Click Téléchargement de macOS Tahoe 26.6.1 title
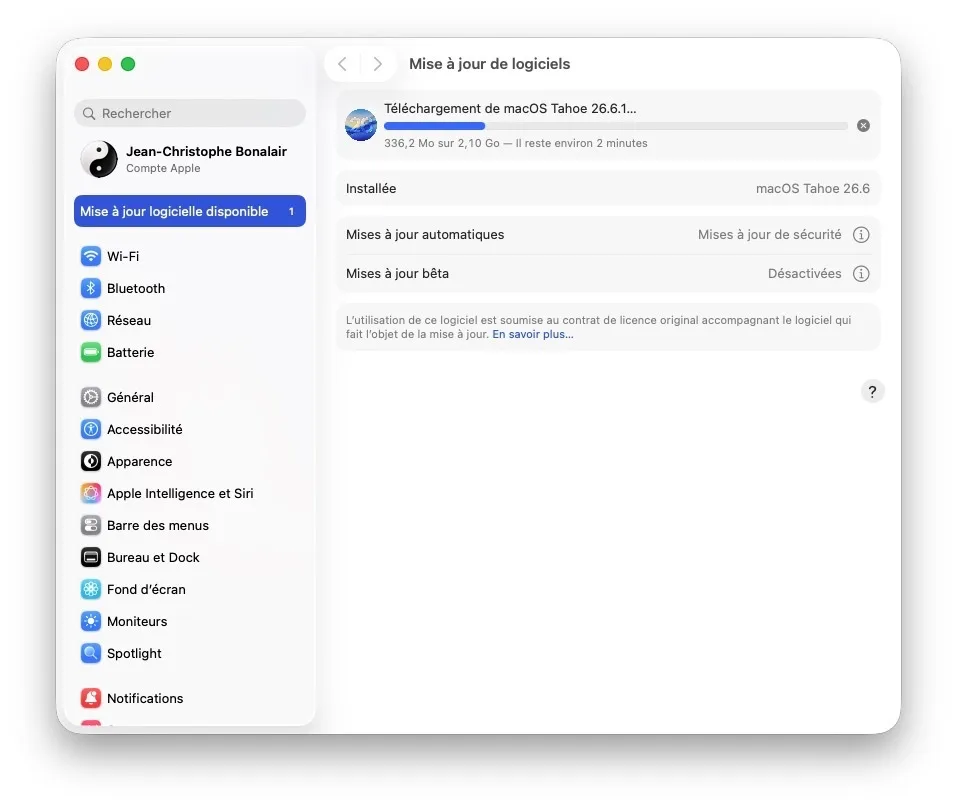The height and width of the screenshot is (808, 957). click(510, 109)
